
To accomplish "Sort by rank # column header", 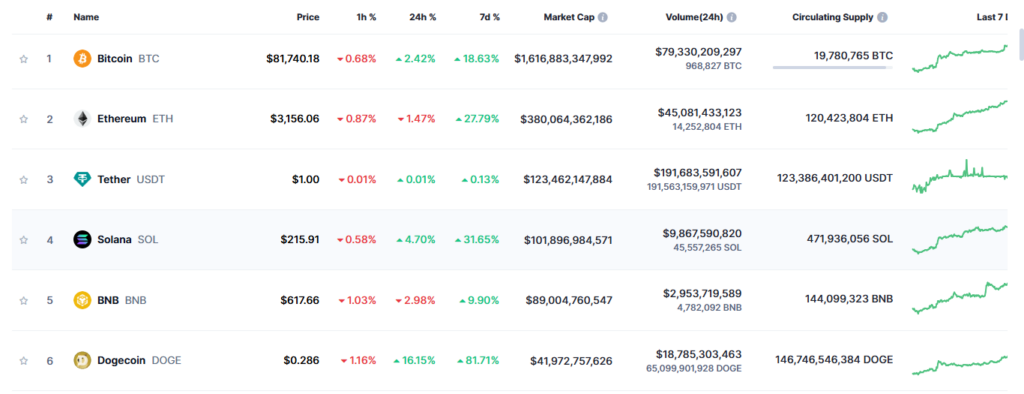I will click(50, 18).
